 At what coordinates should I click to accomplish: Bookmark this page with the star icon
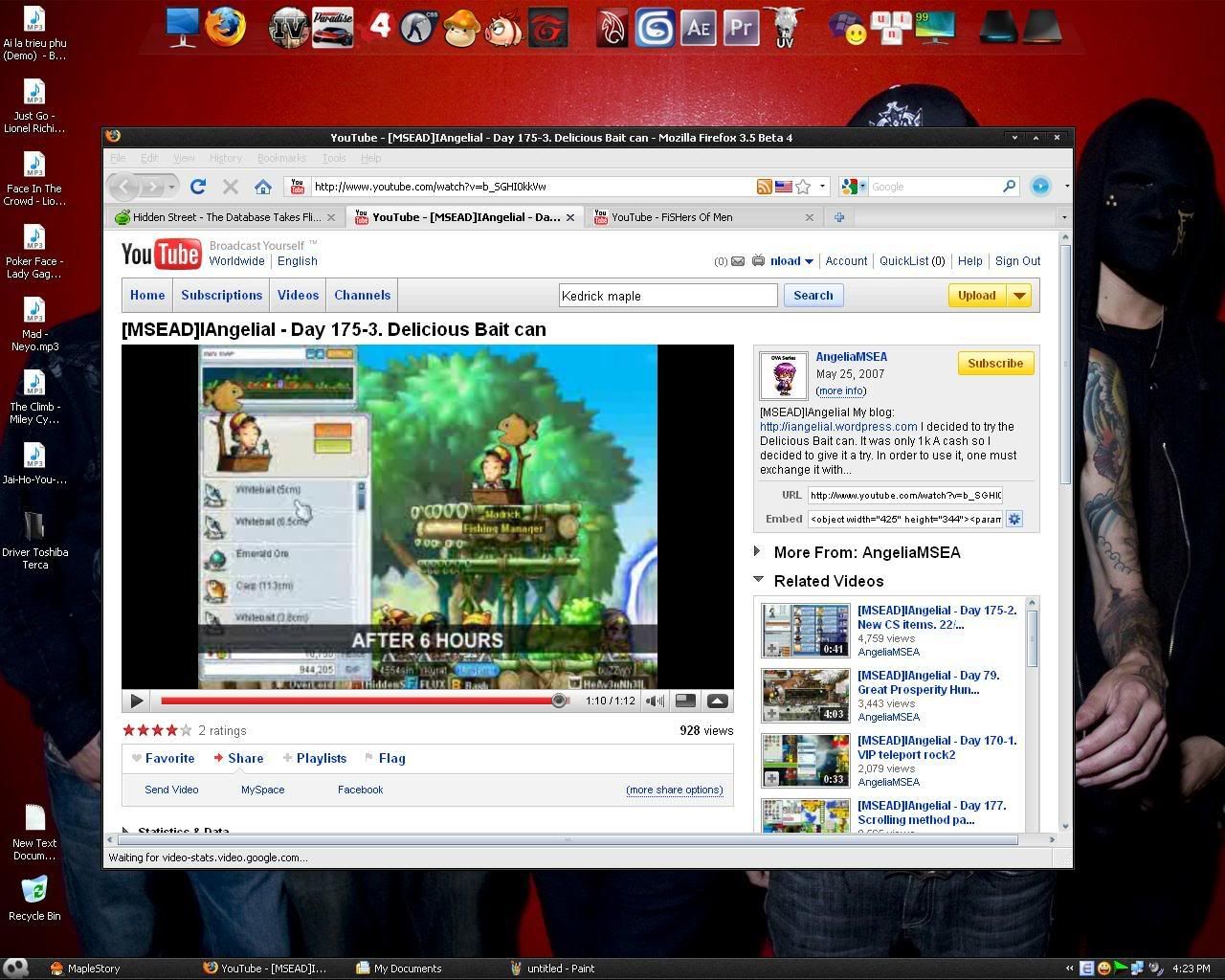pos(803,187)
